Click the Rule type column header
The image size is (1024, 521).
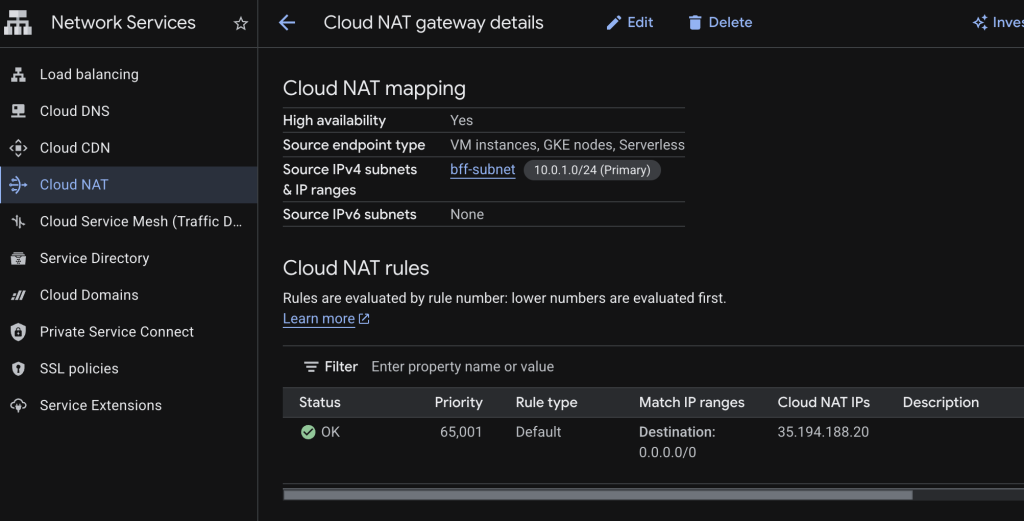click(547, 403)
